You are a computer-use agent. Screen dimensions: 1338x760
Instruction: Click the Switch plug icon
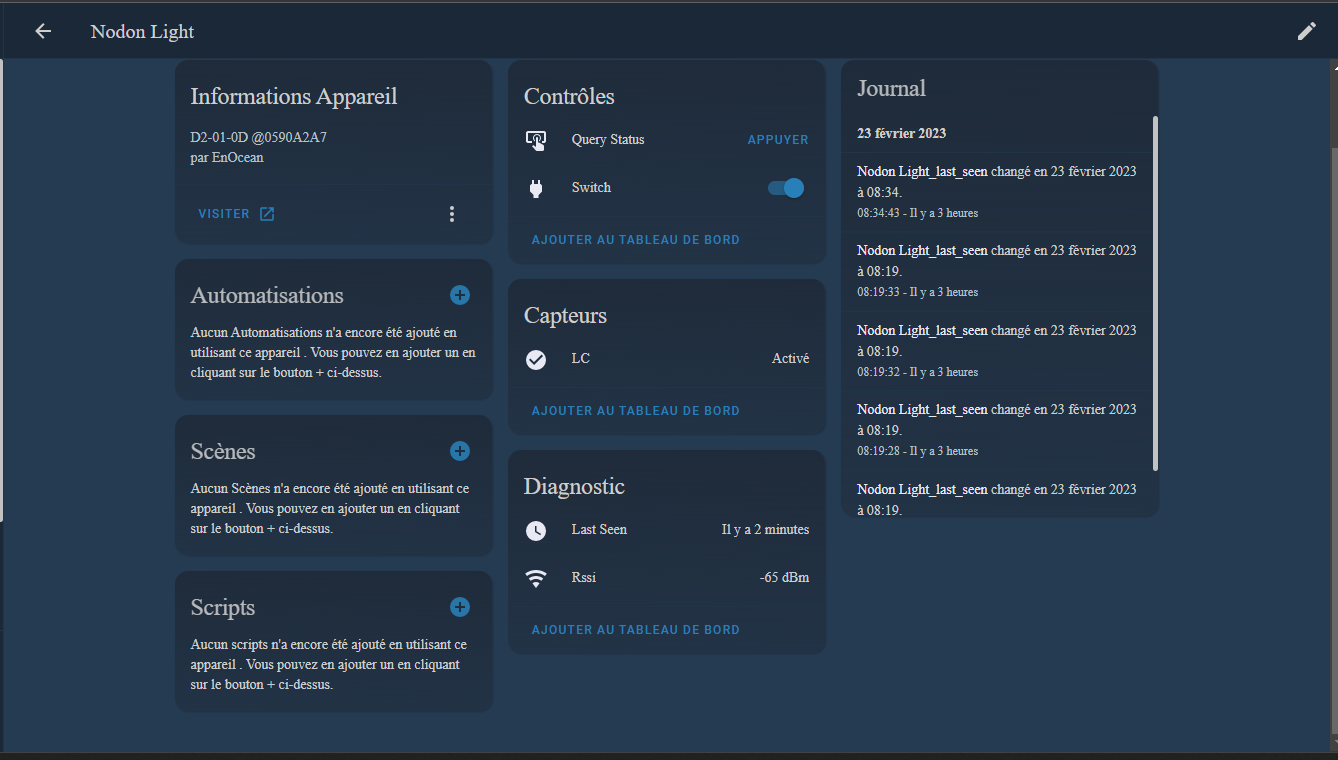click(x=536, y=188)
